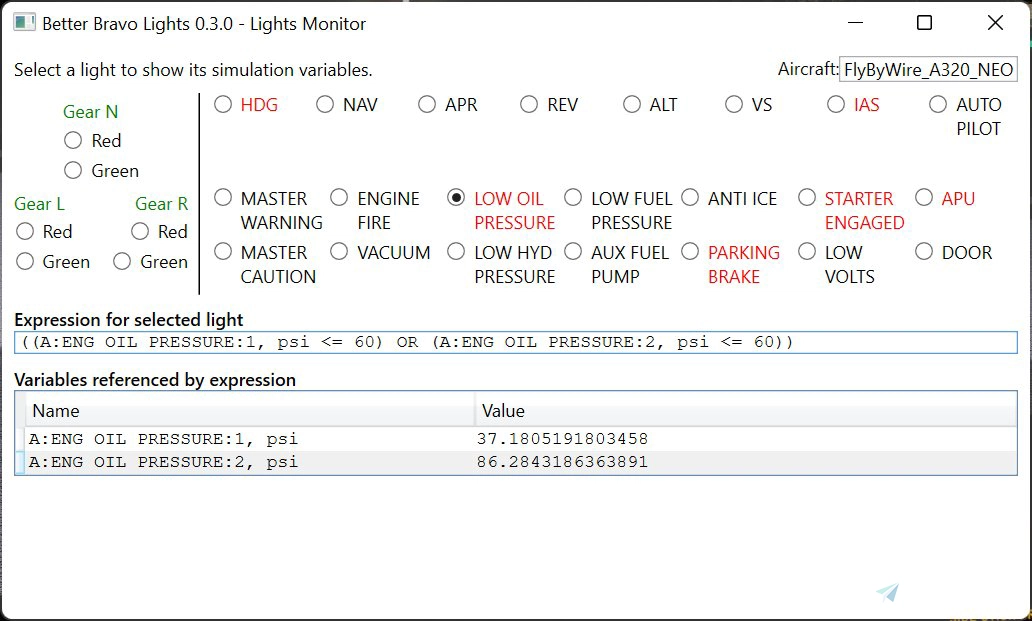
Task: Select Gear L Green light
Action: tap(25, 261)
